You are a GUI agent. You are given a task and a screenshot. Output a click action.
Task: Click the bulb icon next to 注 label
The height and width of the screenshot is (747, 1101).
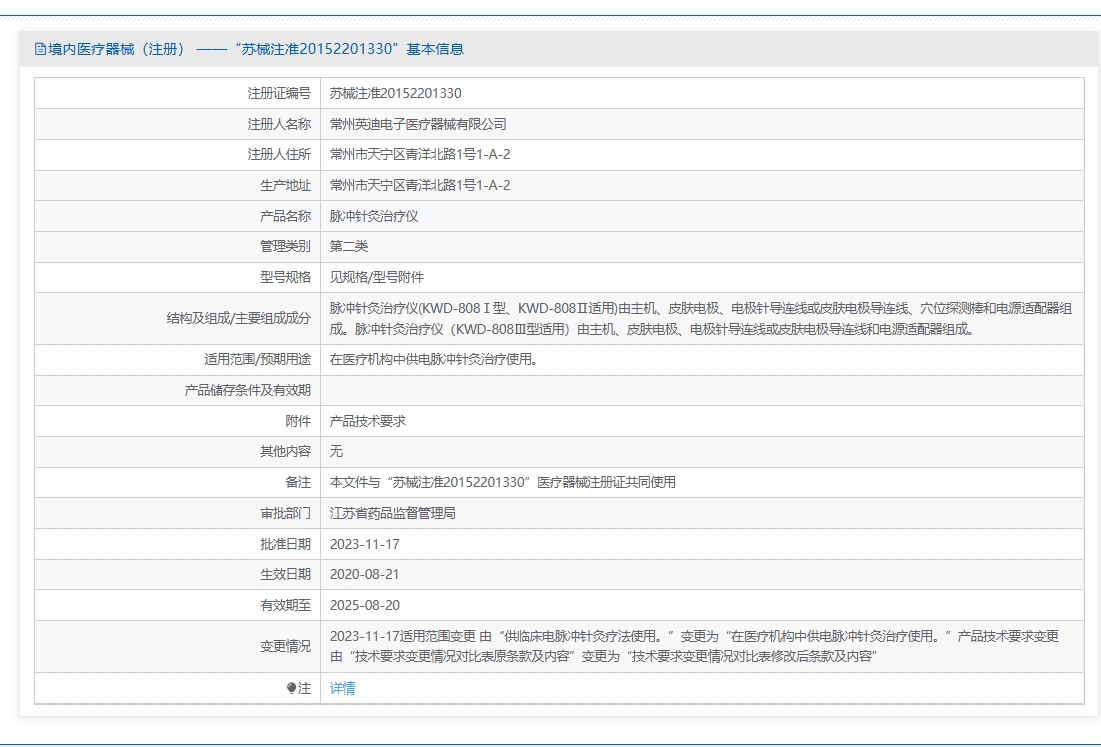291,688
